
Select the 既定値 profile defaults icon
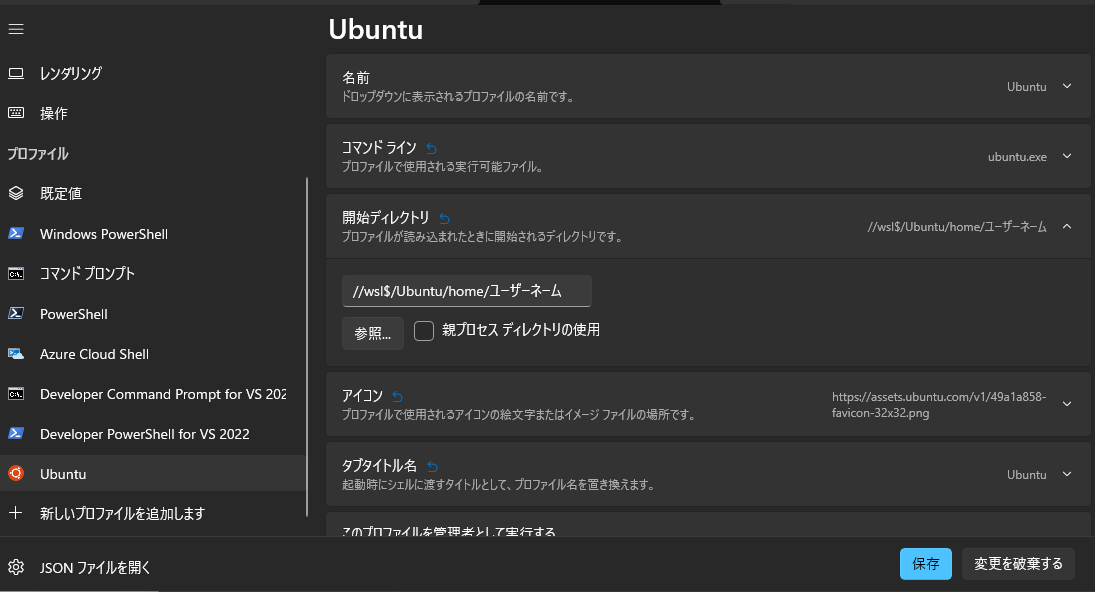tap(14, 193)
